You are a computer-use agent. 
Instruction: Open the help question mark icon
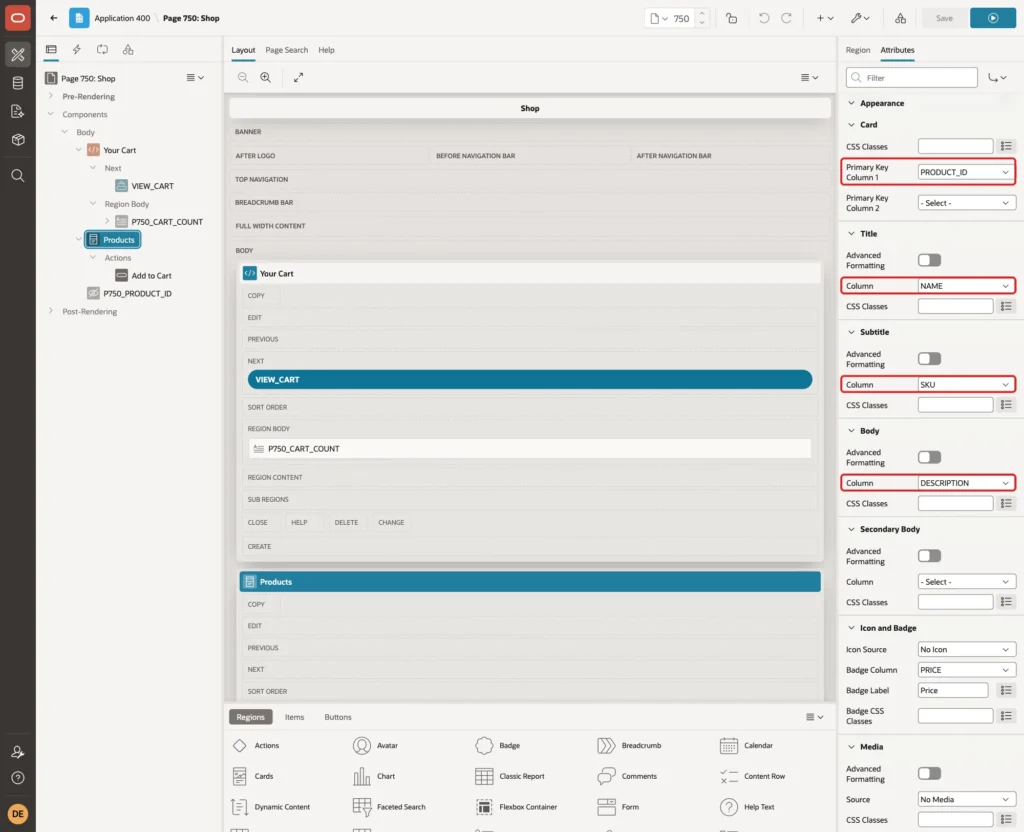pos(18,778)
